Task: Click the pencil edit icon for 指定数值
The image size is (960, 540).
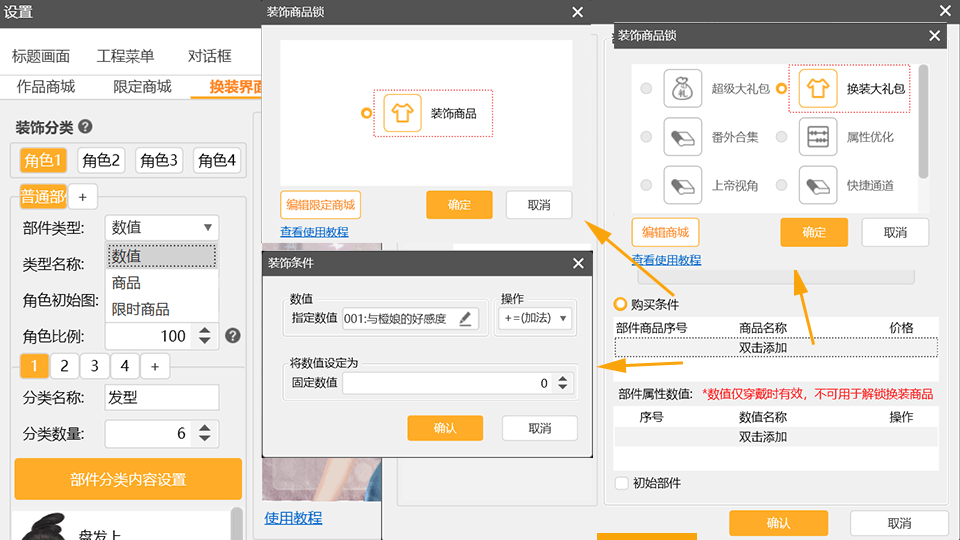Action: (x=465, y=319)
